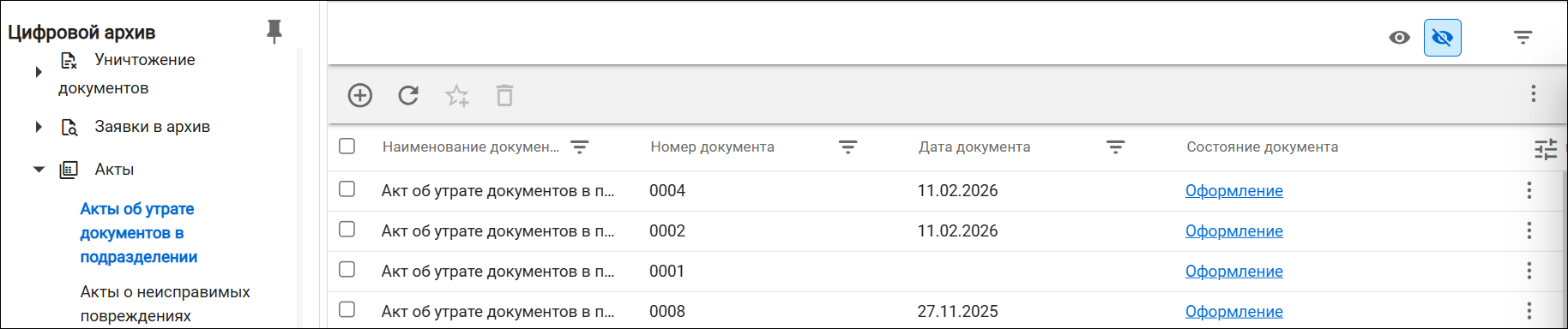Collapse the Акты tree section
The height and width of the screenshot is (329, 1568).
point(39,170)
